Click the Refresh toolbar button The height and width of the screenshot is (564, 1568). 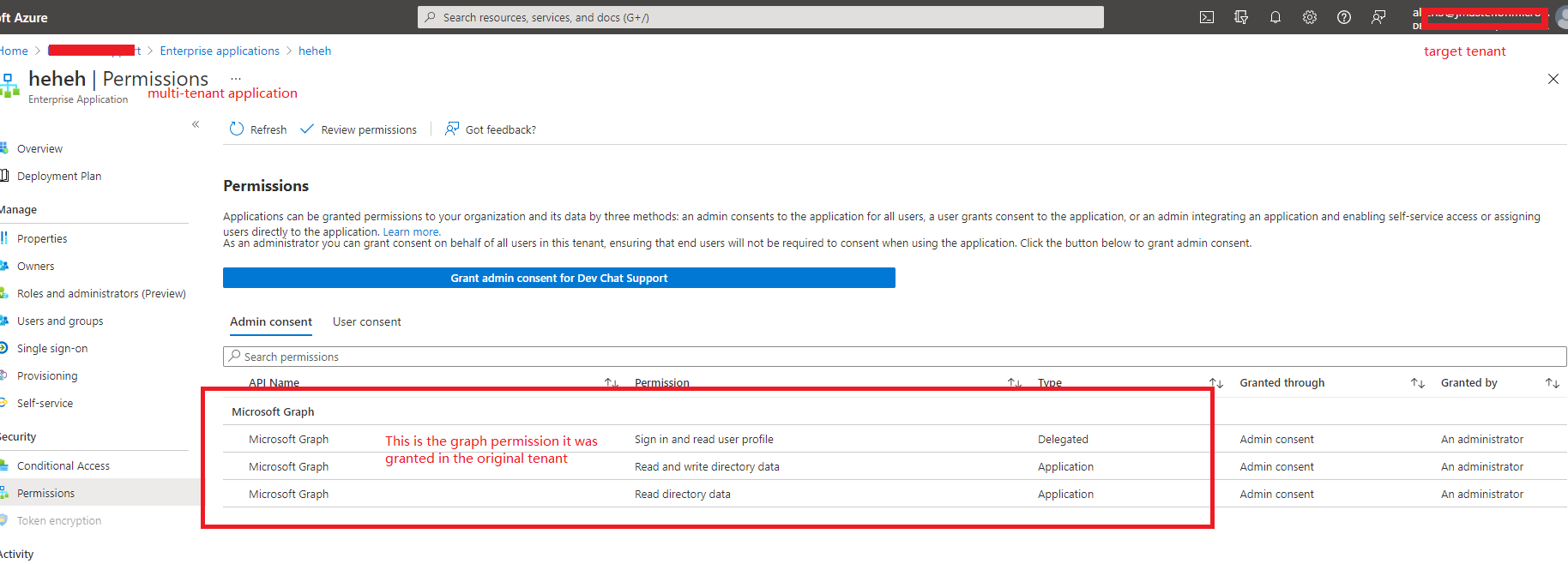pos(258,129)
